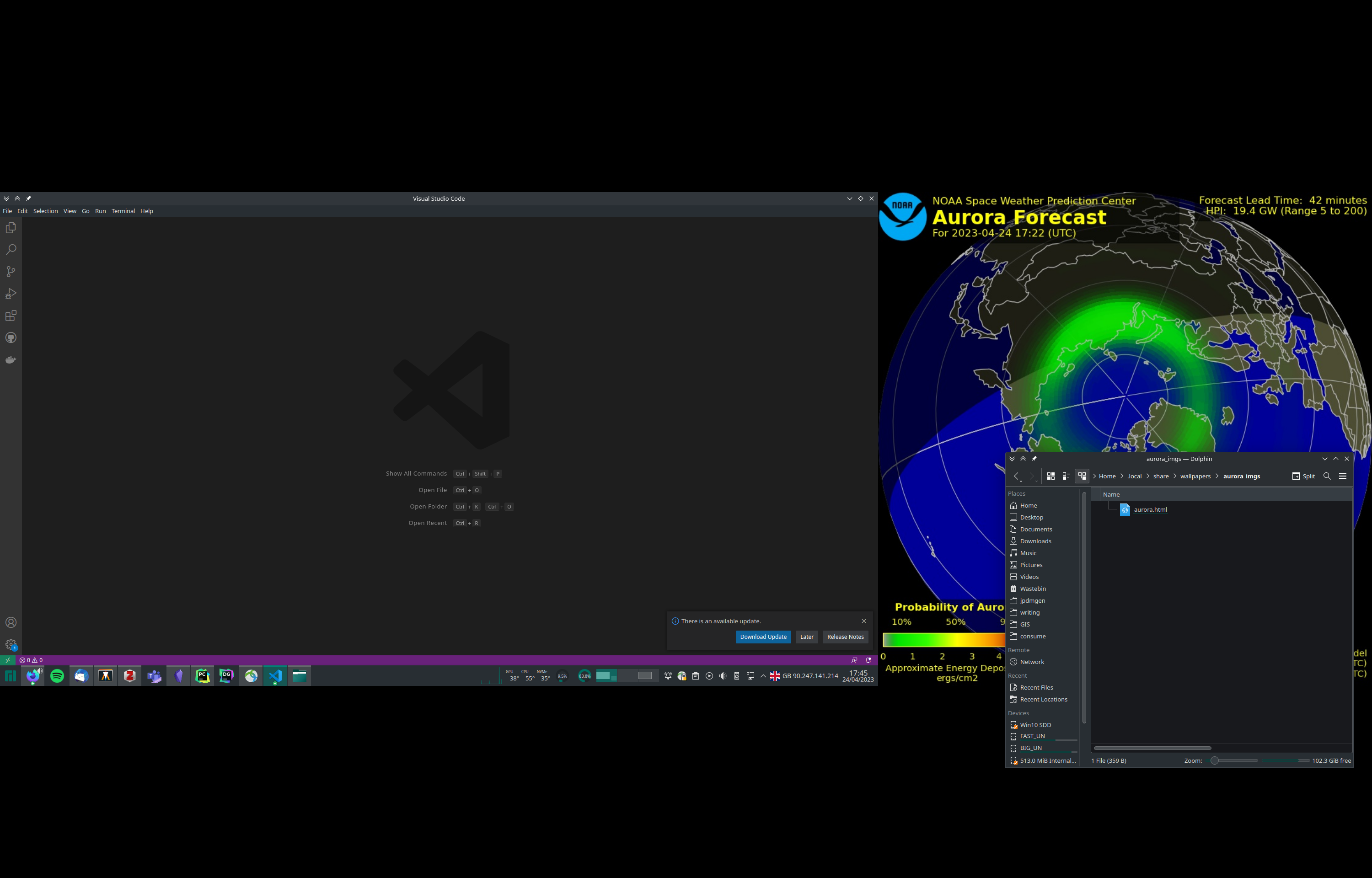Open PyCharm from the taskbar

coord(202,675)
